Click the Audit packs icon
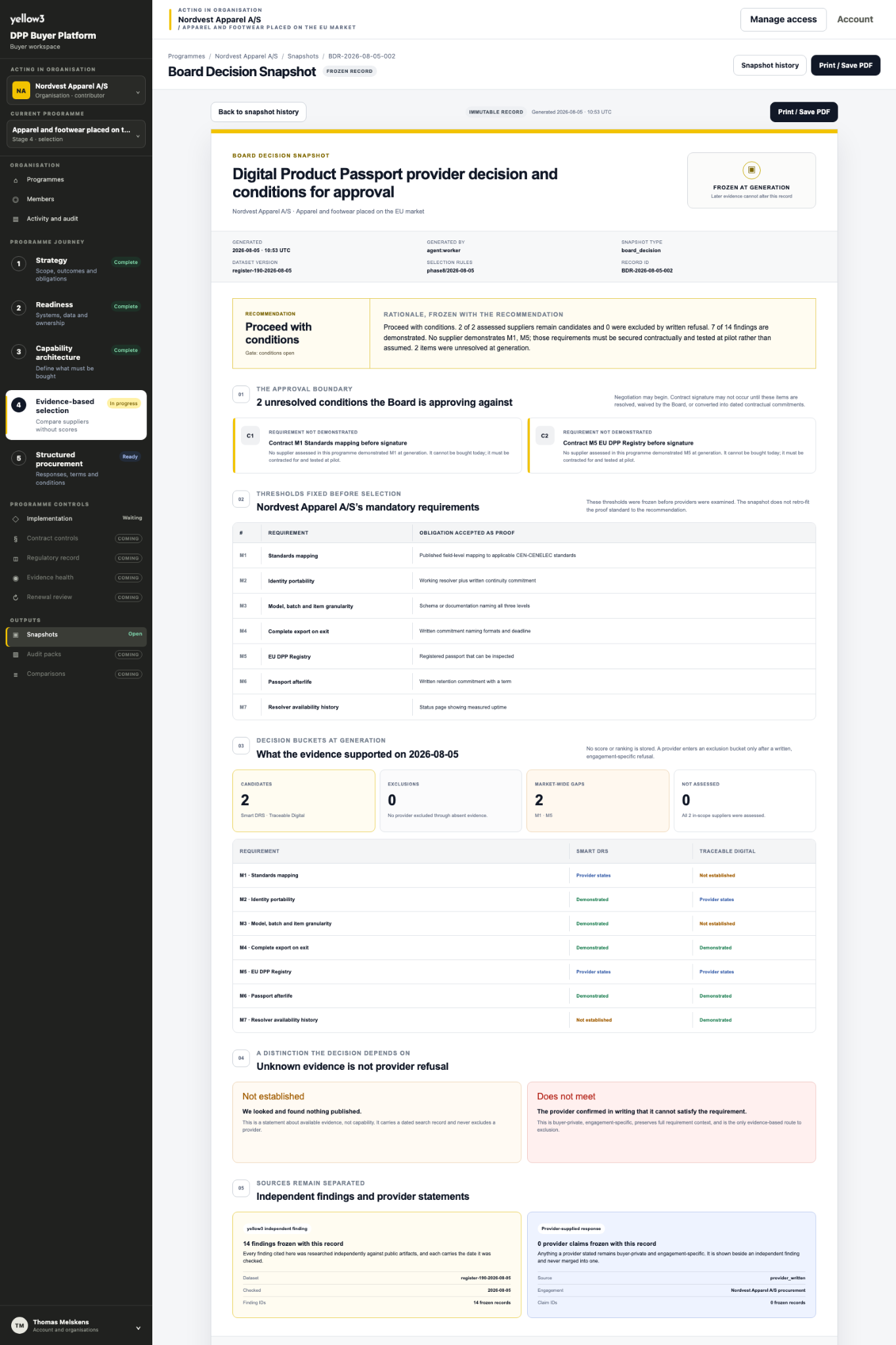This screenshot has height=1345, width=896. [x=16, y=655]
